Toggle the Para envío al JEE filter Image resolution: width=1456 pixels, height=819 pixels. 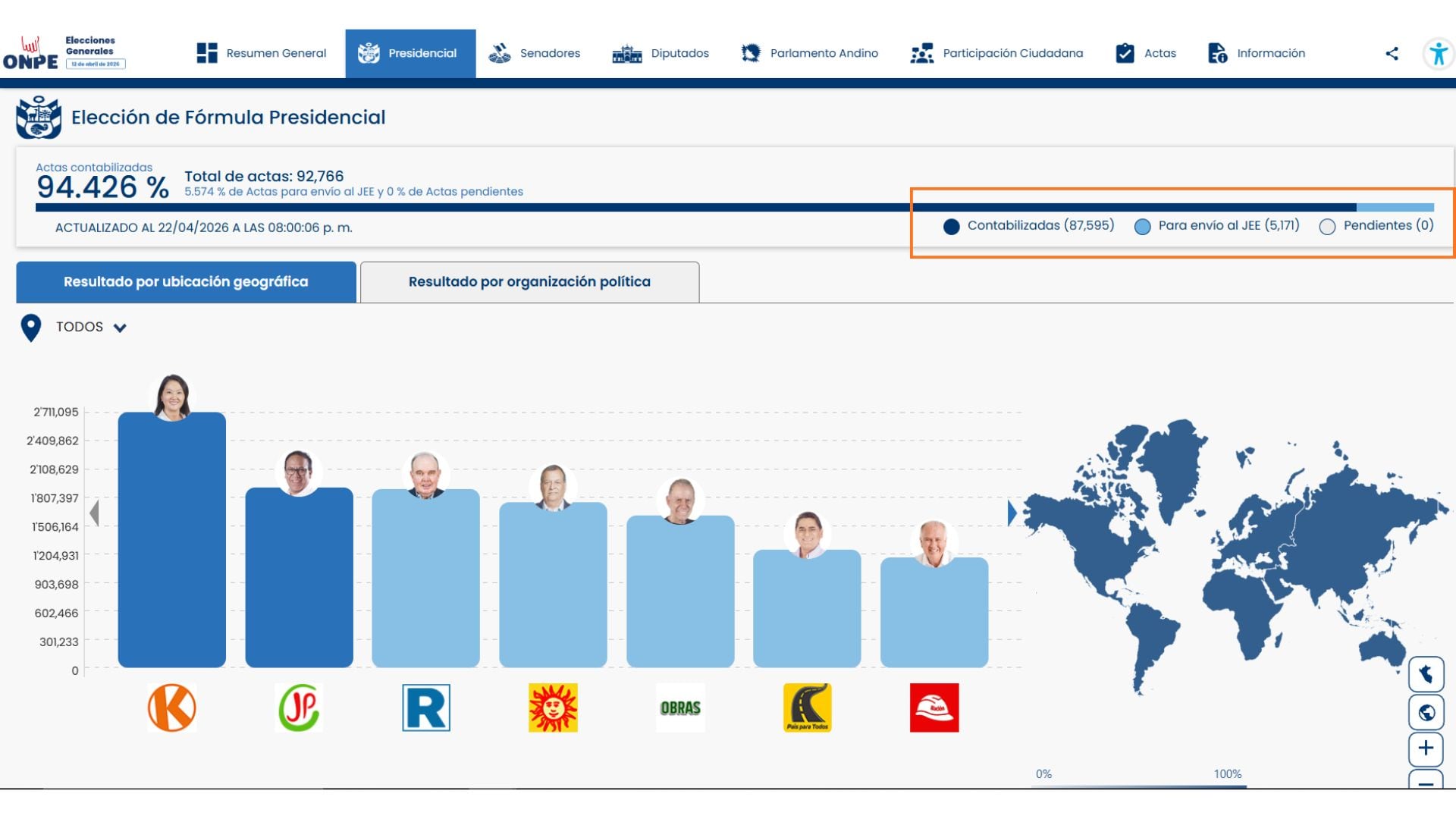[x=1142, y=225]
